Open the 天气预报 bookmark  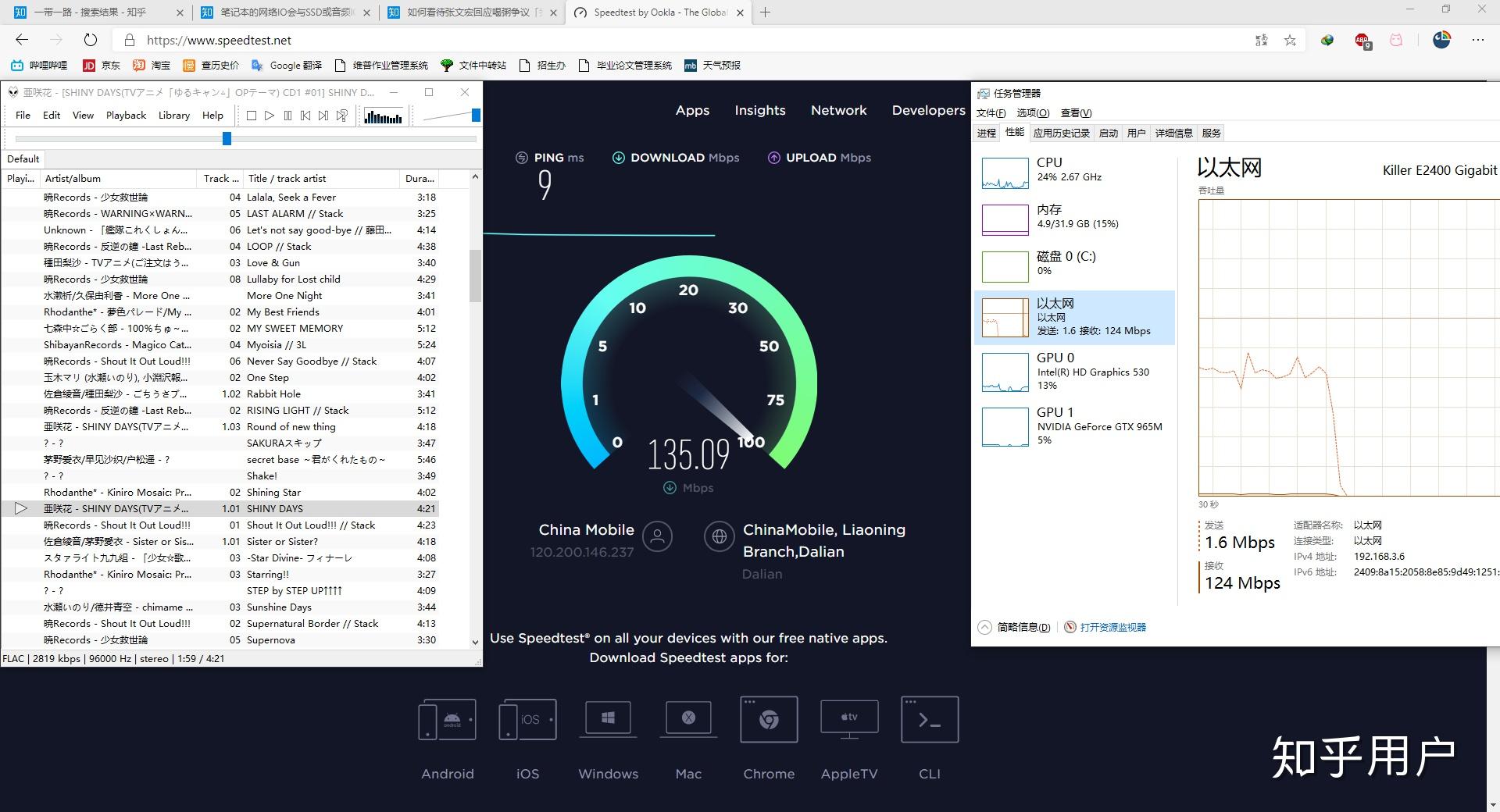pos(712,66)
